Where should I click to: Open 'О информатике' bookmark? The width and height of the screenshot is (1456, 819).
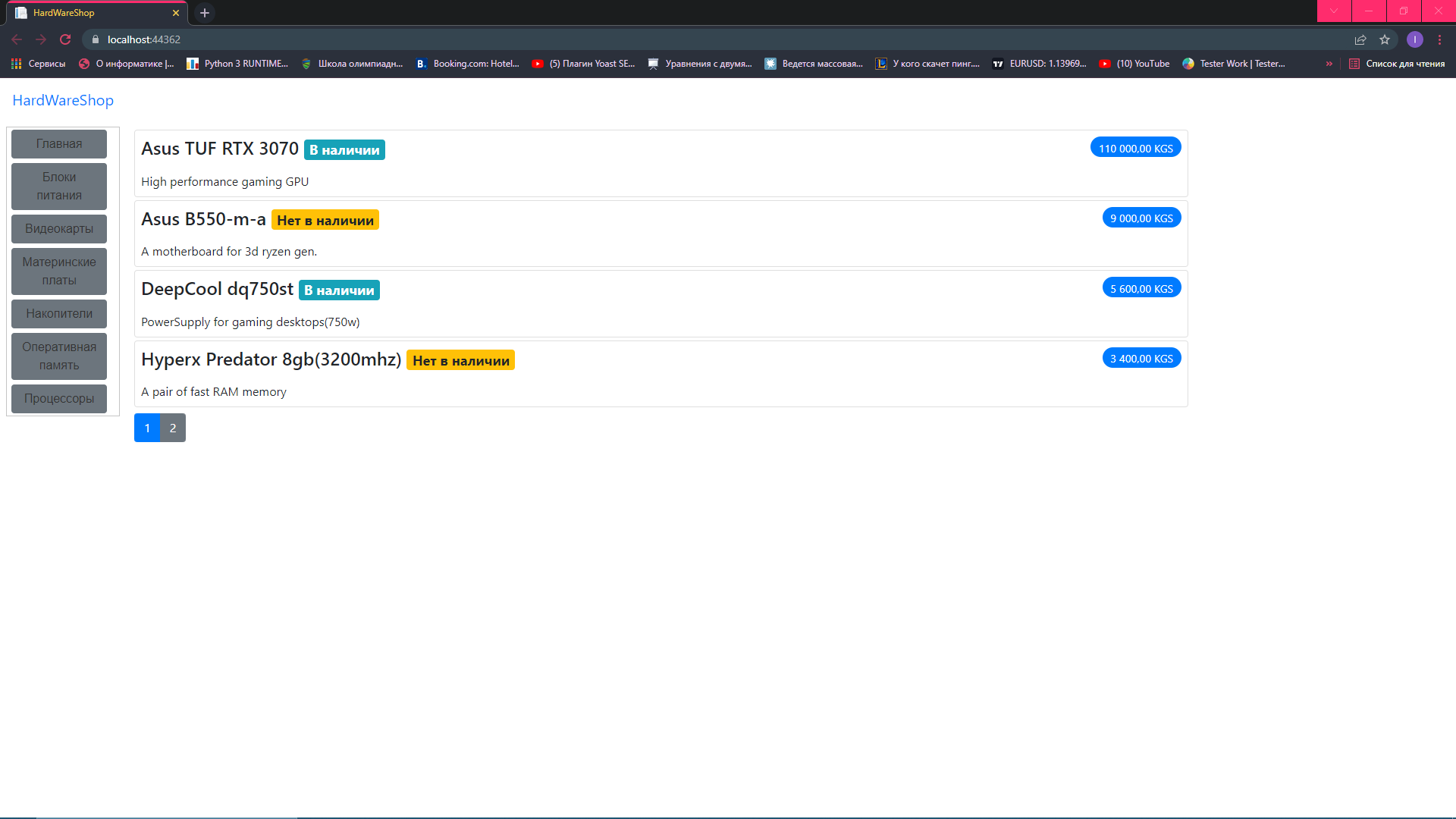(127, 64)
